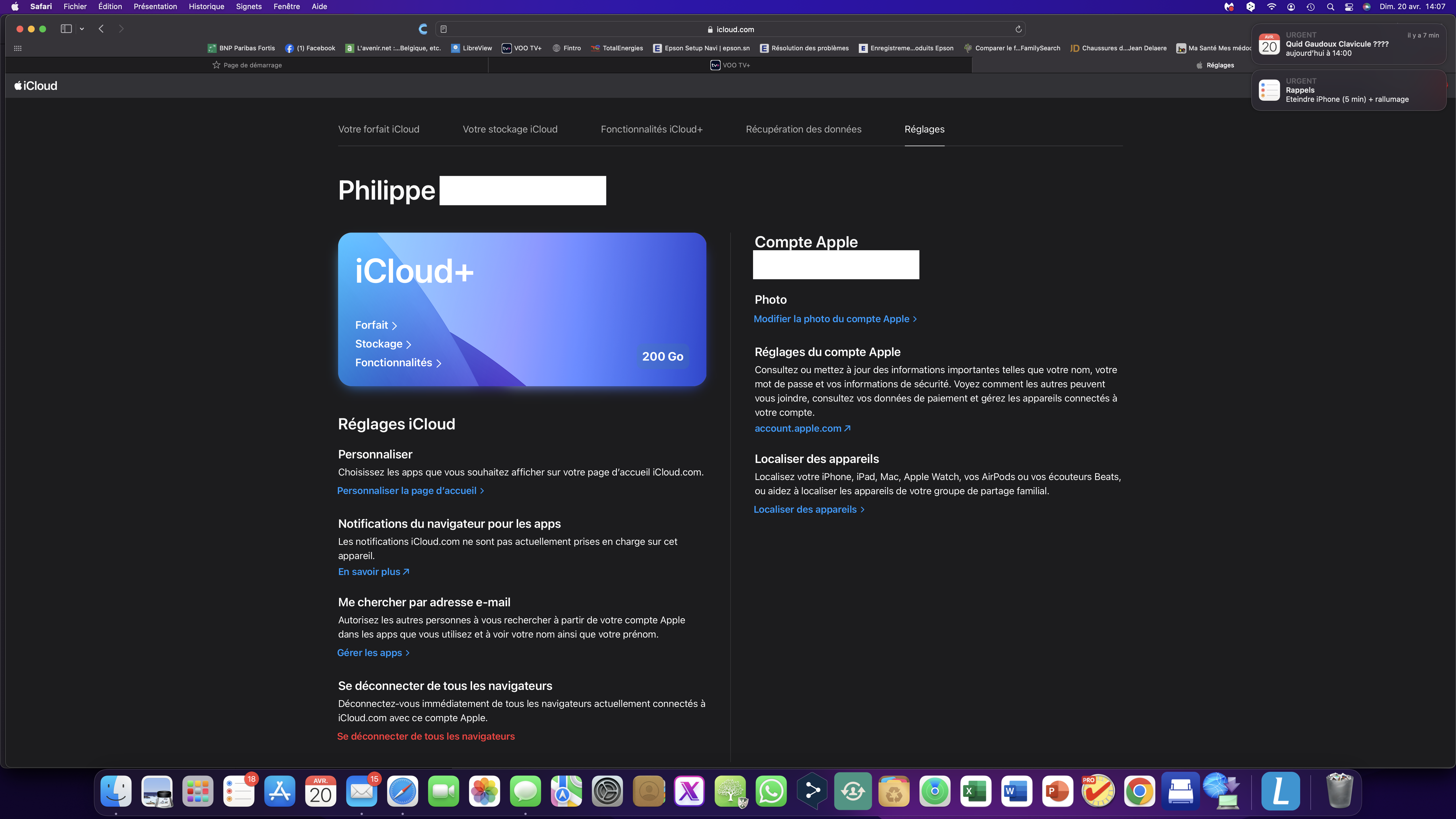Screen dimensions: 1456x819
Task: Open the Reader view icon in address bar
Action: (444, 29)
